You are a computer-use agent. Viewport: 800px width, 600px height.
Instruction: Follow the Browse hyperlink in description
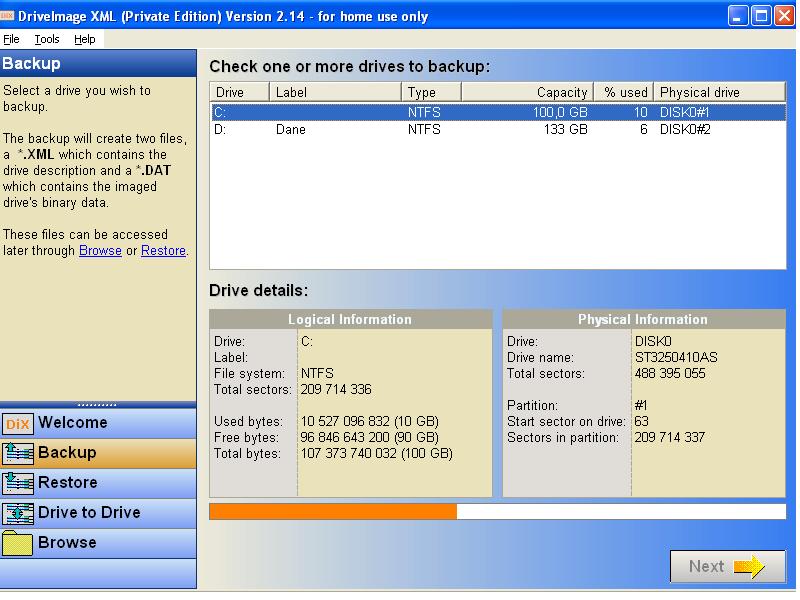coord(100,251)
